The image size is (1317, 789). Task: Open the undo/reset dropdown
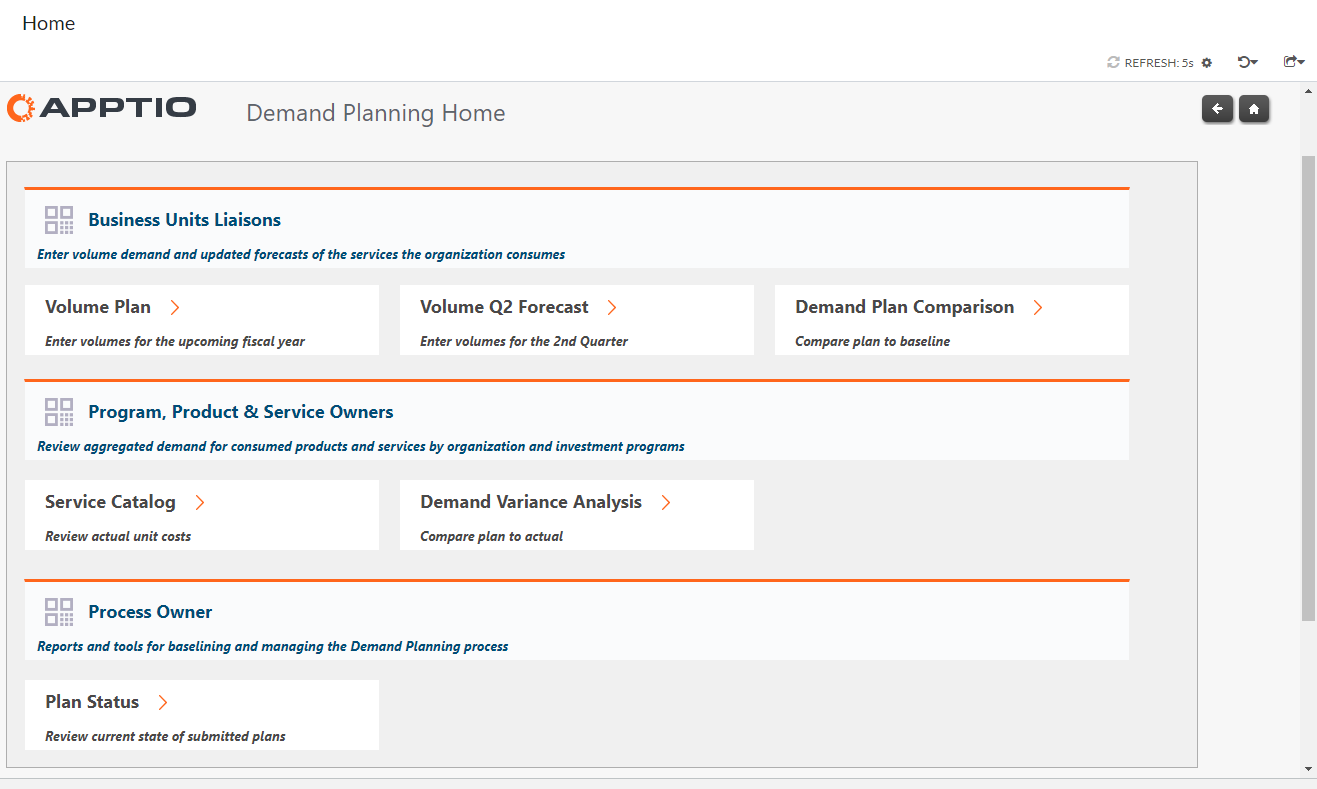[1247, 62]
